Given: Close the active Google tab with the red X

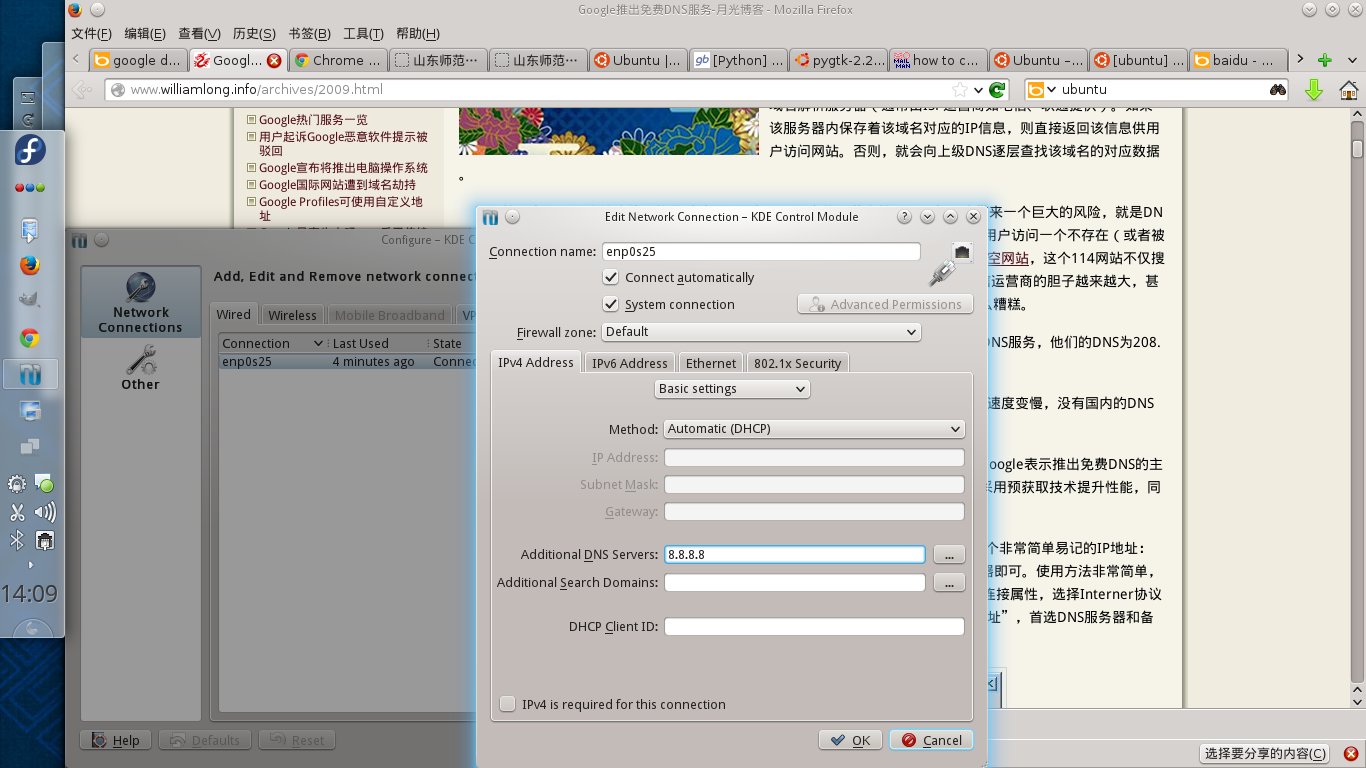Looking at the screenshot, I should click(274, 60).
